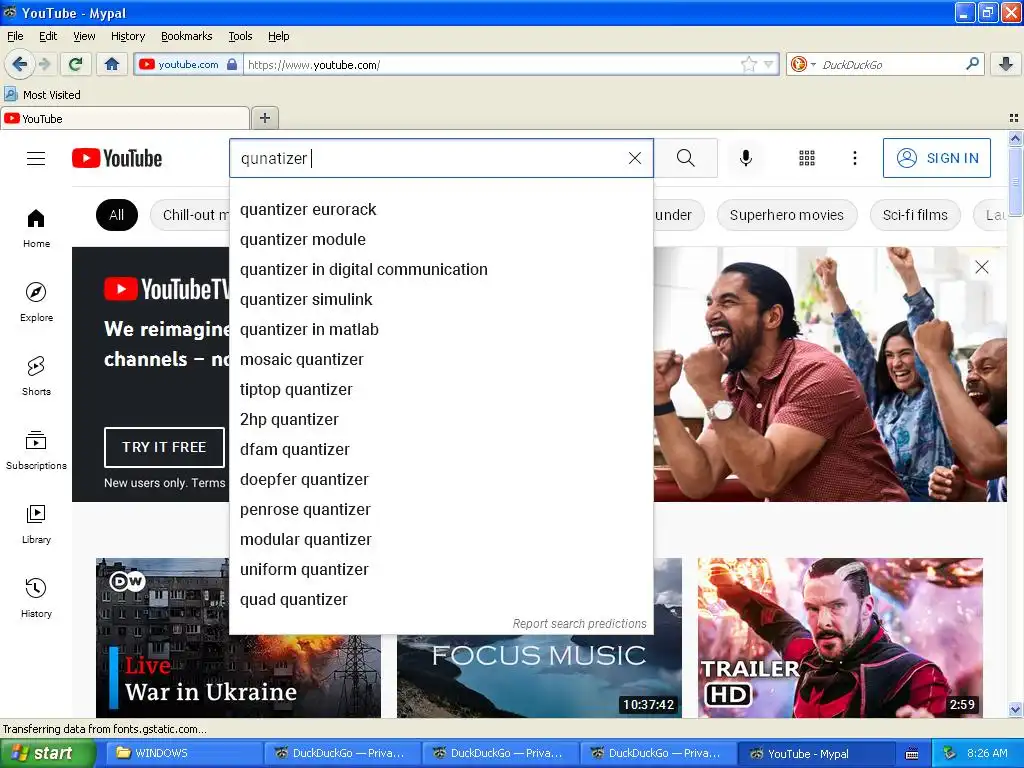Open History in the YouTube sidebar
Viewport: 1024px width, 768px height.
36,598
